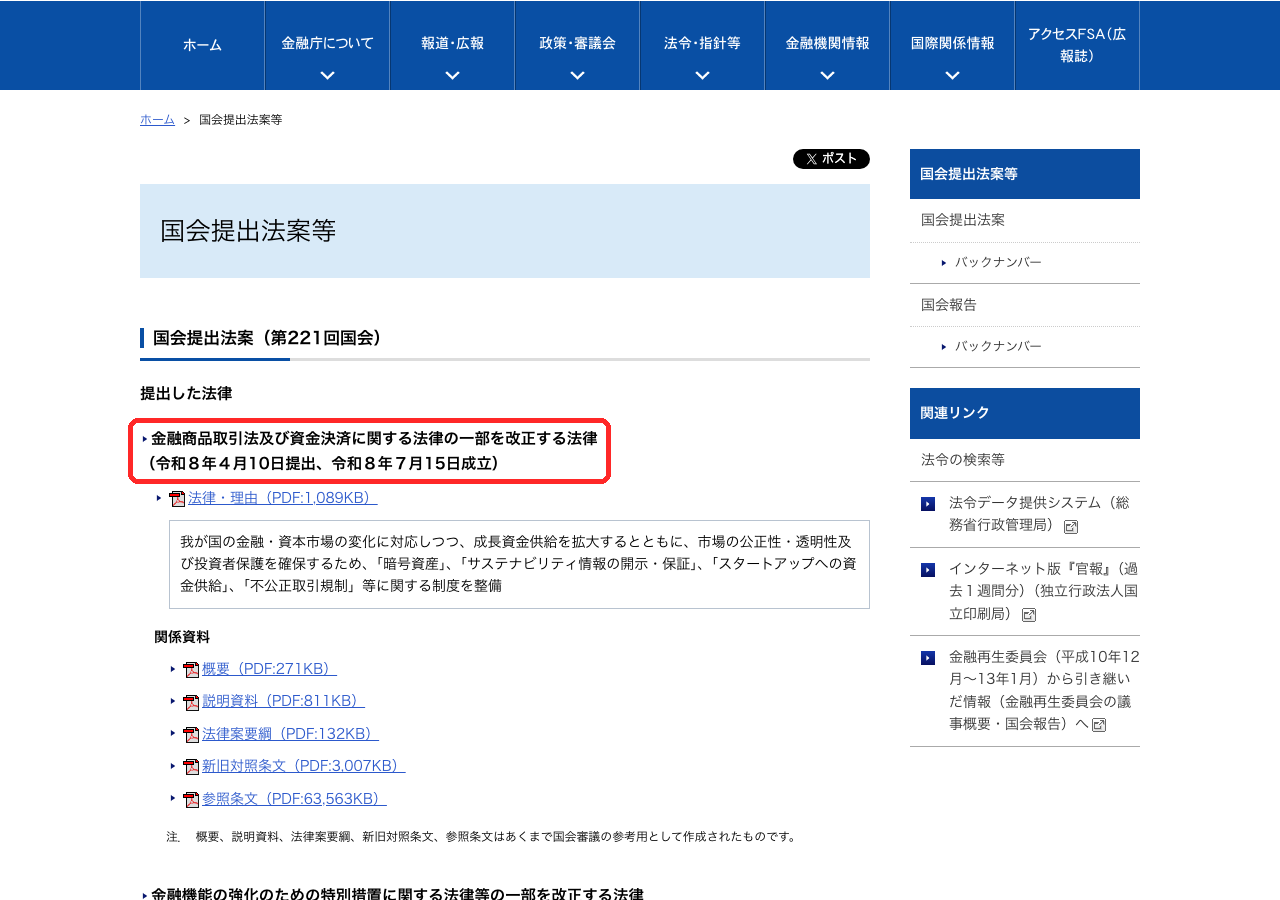1280x900 pixels.
Task: Click the blue arrow icon beside 金融再生委員会
Action: coord(928,658)
